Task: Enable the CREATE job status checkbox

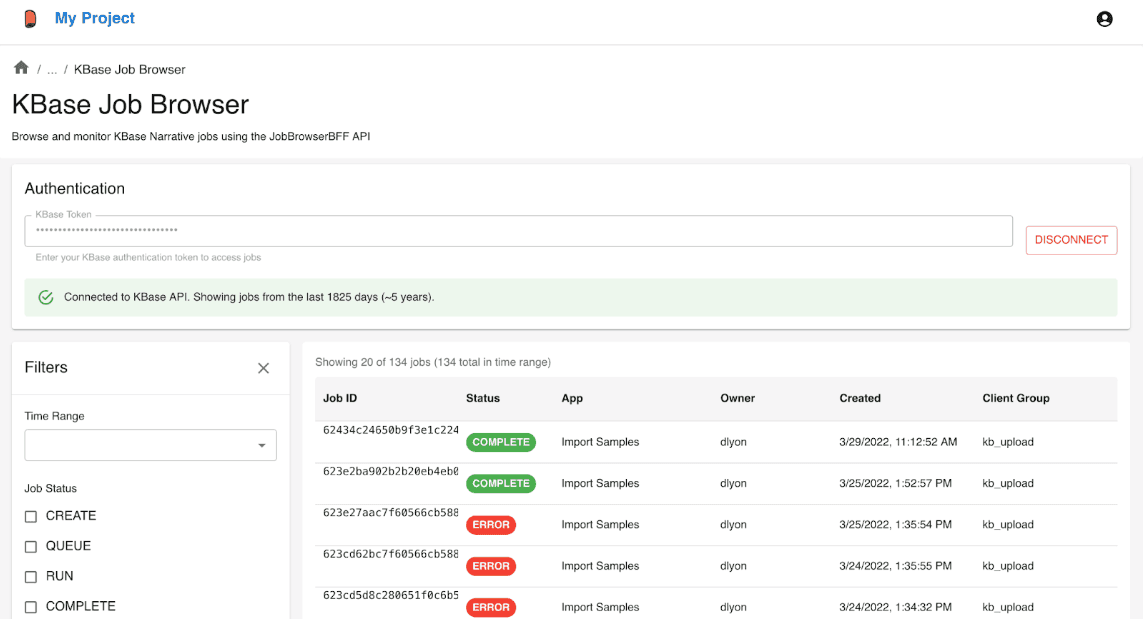Action: [x=31, y=516]
